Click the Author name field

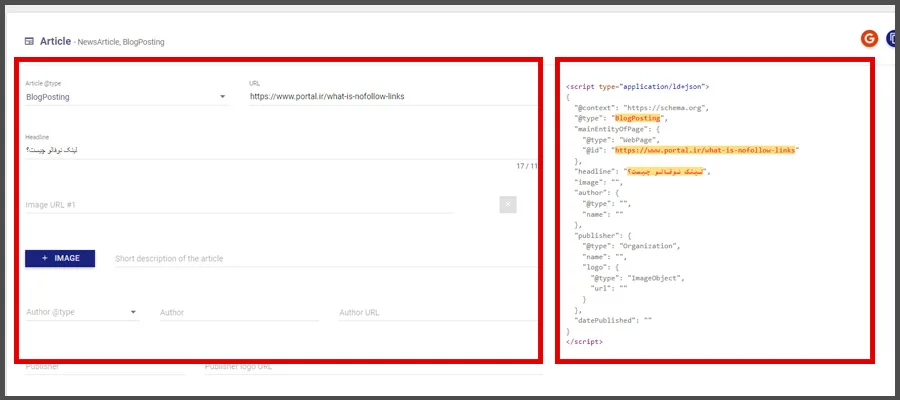(x=238, y=313)
